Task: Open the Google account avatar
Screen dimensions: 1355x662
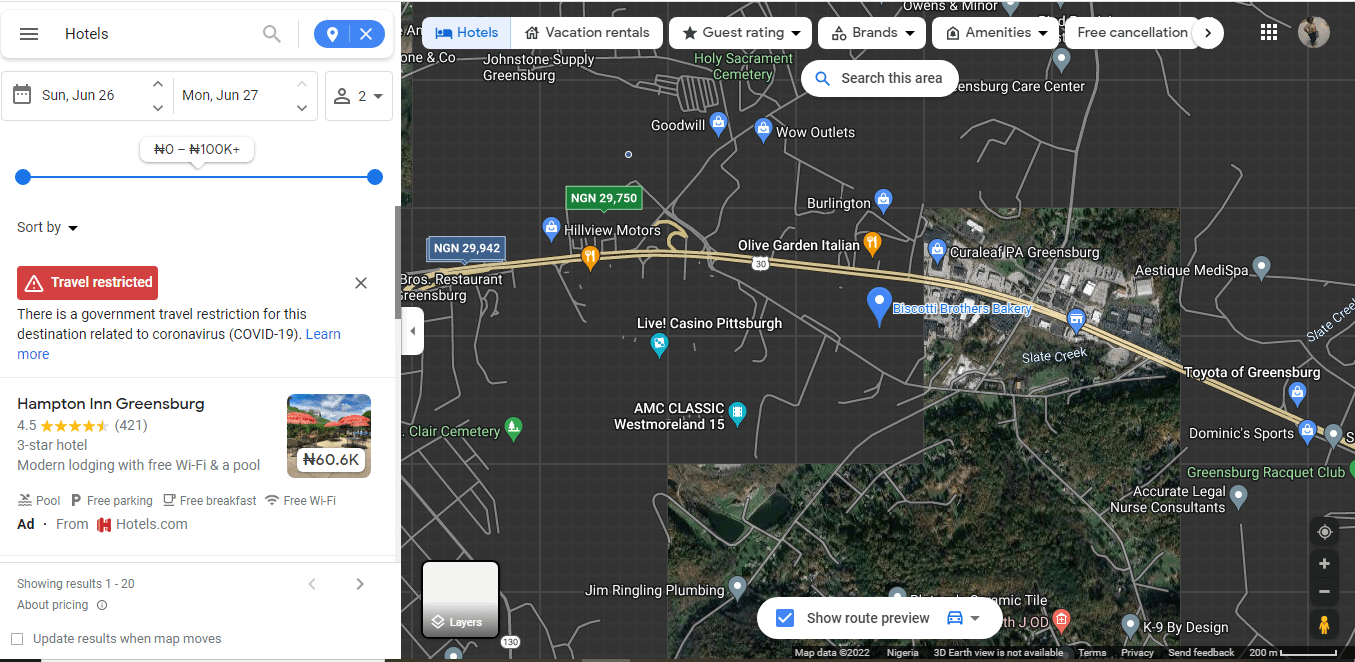Action: [x=1314, y=32]
